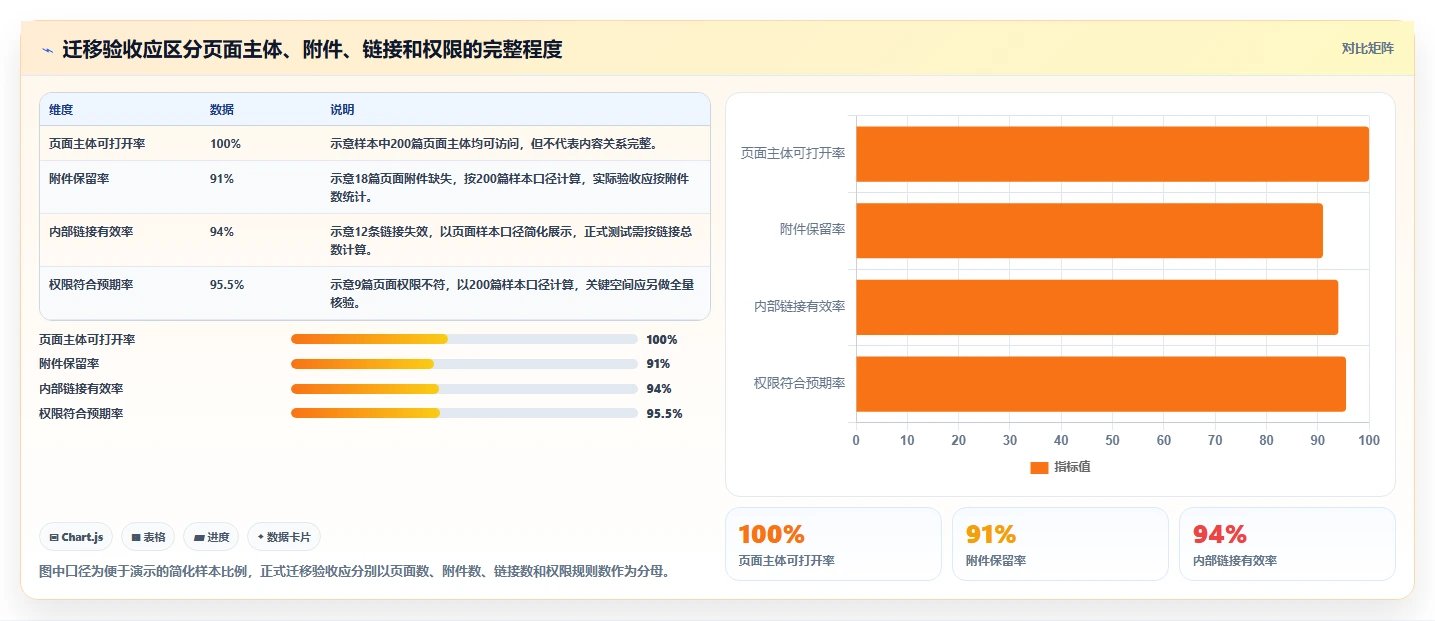
Task: Click the 附件保留率 chart bar
Action: (x=1089, y=230)
